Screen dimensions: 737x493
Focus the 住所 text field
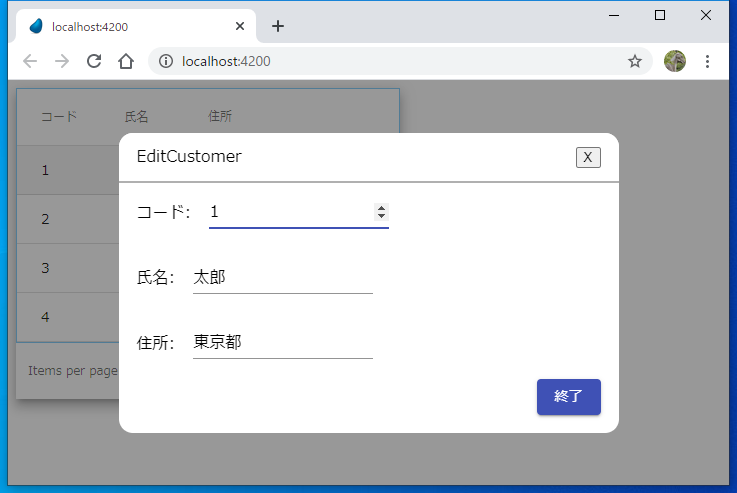pyautogui.click(x=282, y=342)
